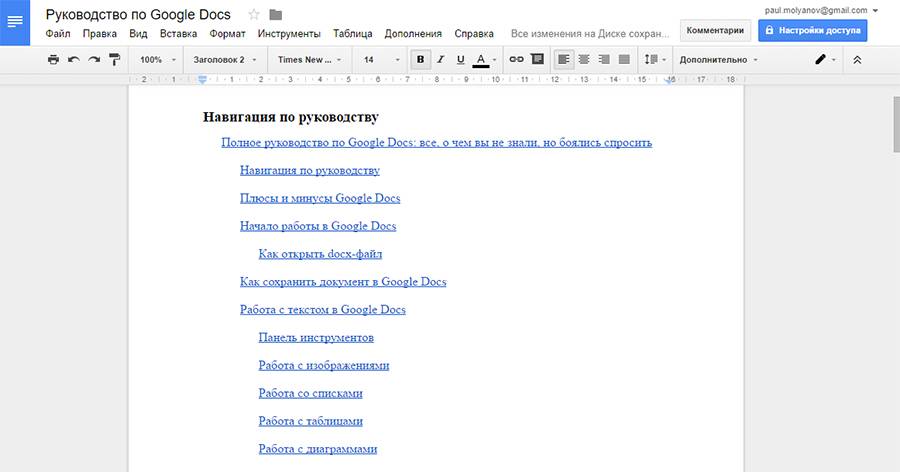Click the Redo arrow icon
Viewport: 900px width, 472px height.
pyautogui.click(x=94, y=60)
